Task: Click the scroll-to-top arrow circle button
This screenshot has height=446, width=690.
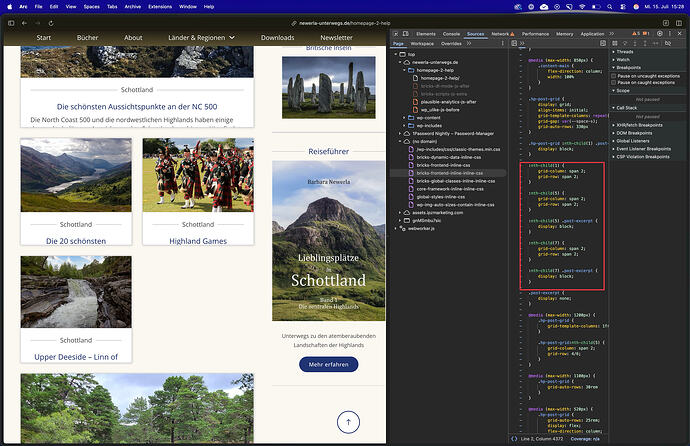Action: point(349,422)
